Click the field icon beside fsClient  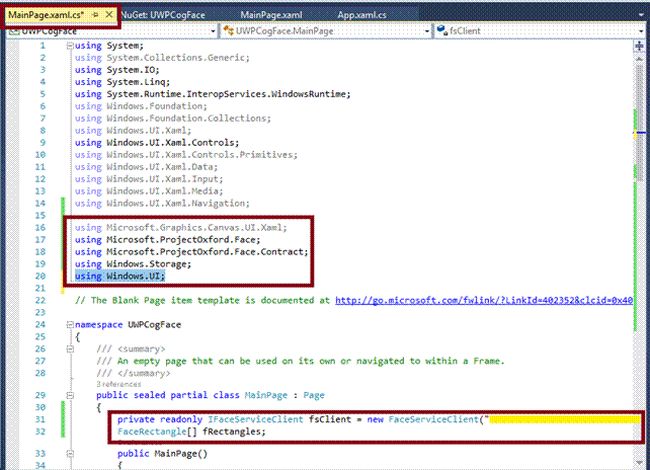coord(442,31)
